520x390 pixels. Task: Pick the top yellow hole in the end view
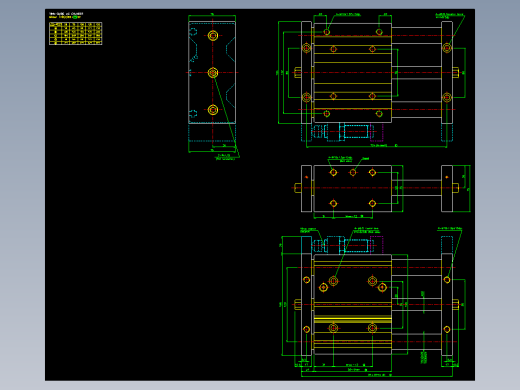(213, 35)
